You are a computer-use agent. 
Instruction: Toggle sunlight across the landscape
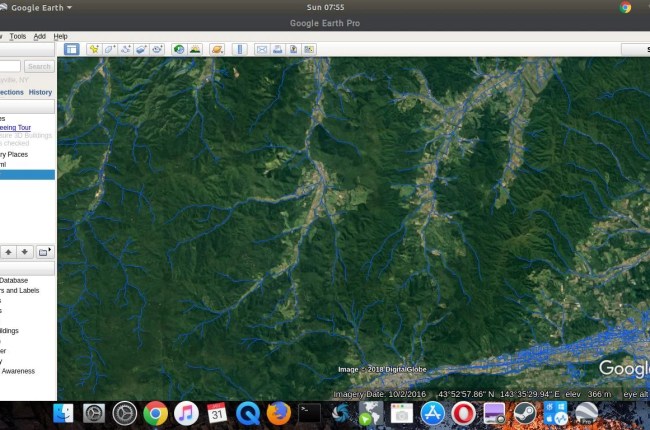195,49
